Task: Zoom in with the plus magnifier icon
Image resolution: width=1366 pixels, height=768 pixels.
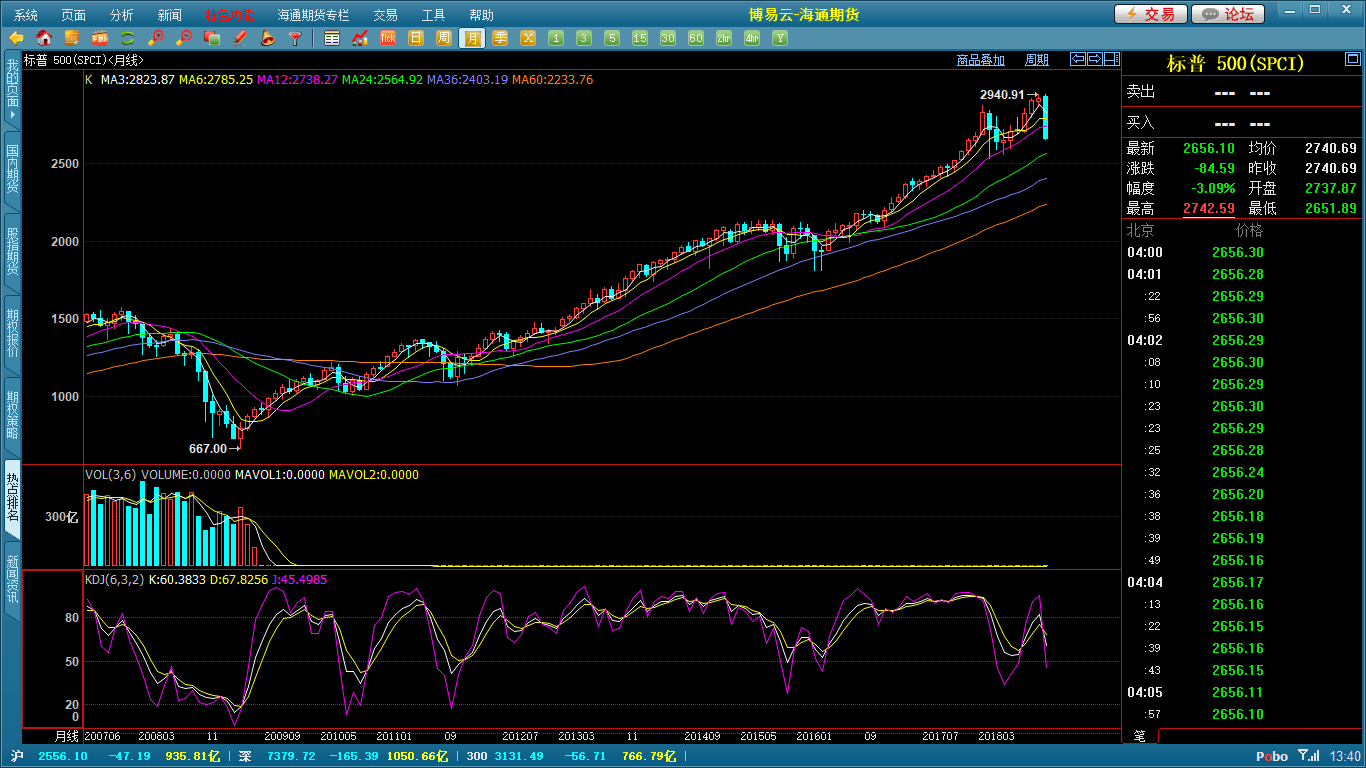Action: 156,38
